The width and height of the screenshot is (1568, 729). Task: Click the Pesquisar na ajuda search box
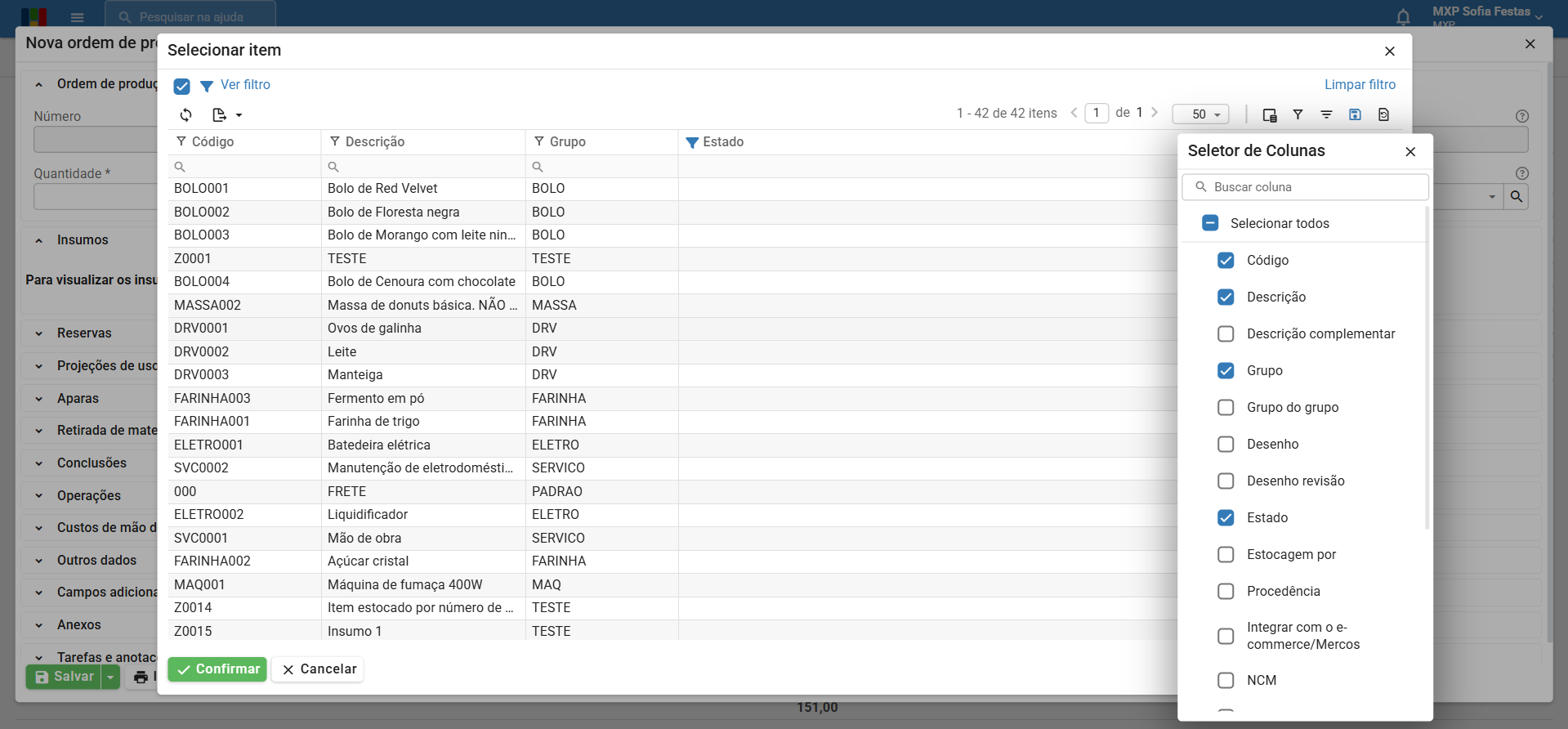point(190,16)
